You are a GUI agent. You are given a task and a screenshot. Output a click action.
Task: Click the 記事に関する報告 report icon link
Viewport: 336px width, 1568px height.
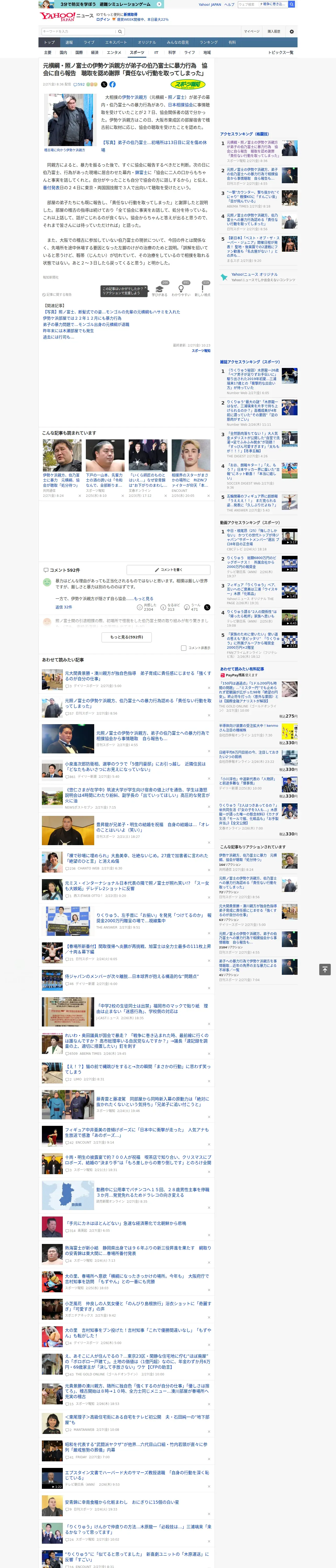coord(57,294)
